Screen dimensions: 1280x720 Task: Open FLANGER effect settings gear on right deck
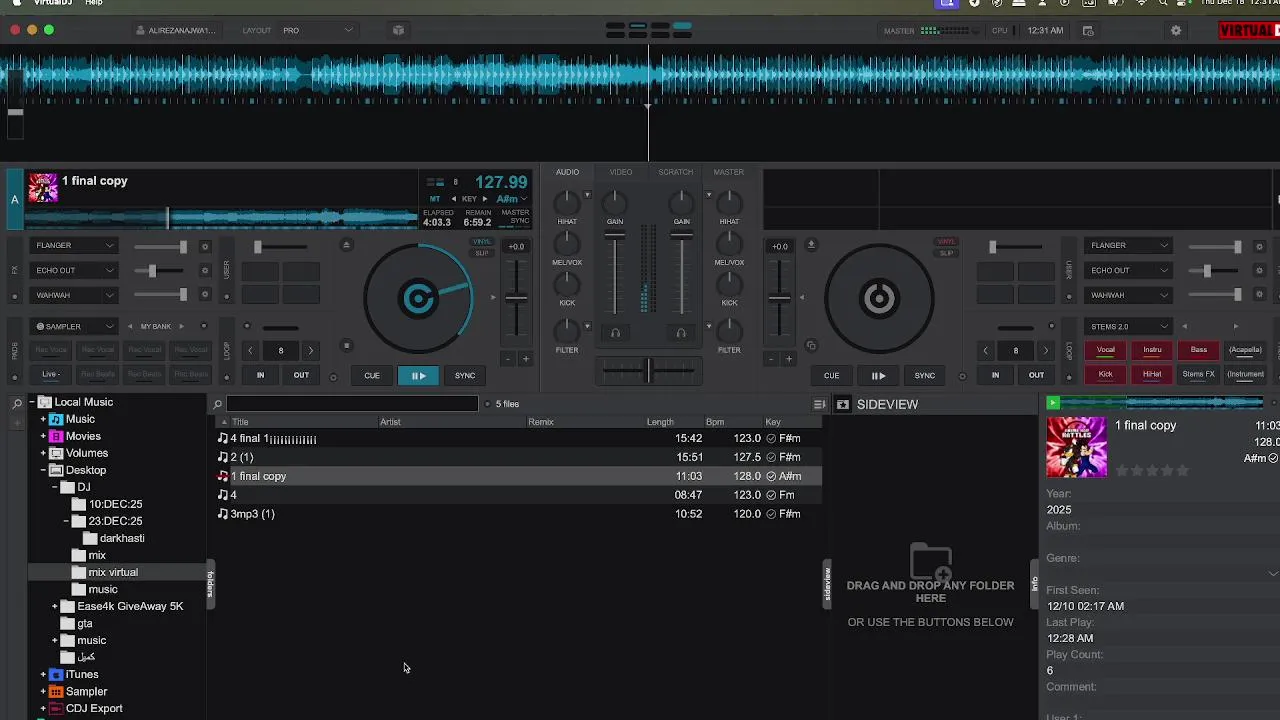(1259, 246)
